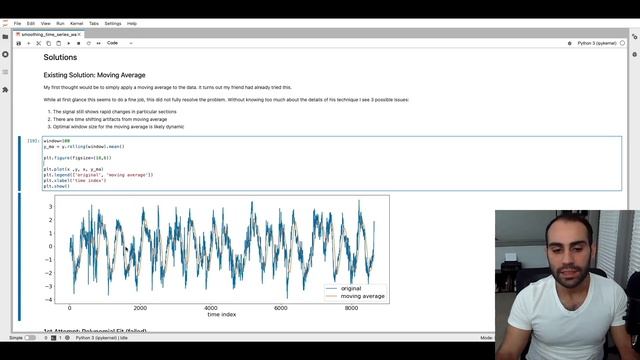Image resolution: width=640 pixels, height=360 pixels.
Task: Open the View menu
Action: click(x=45, y=24)
